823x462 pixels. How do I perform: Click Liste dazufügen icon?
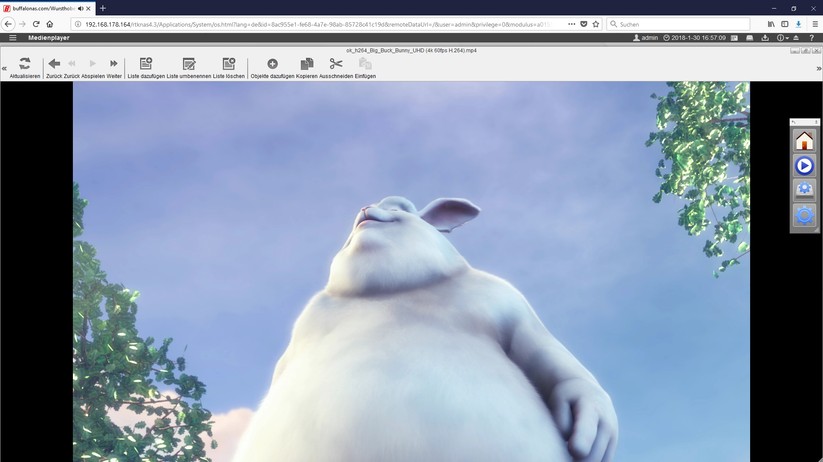146,64
